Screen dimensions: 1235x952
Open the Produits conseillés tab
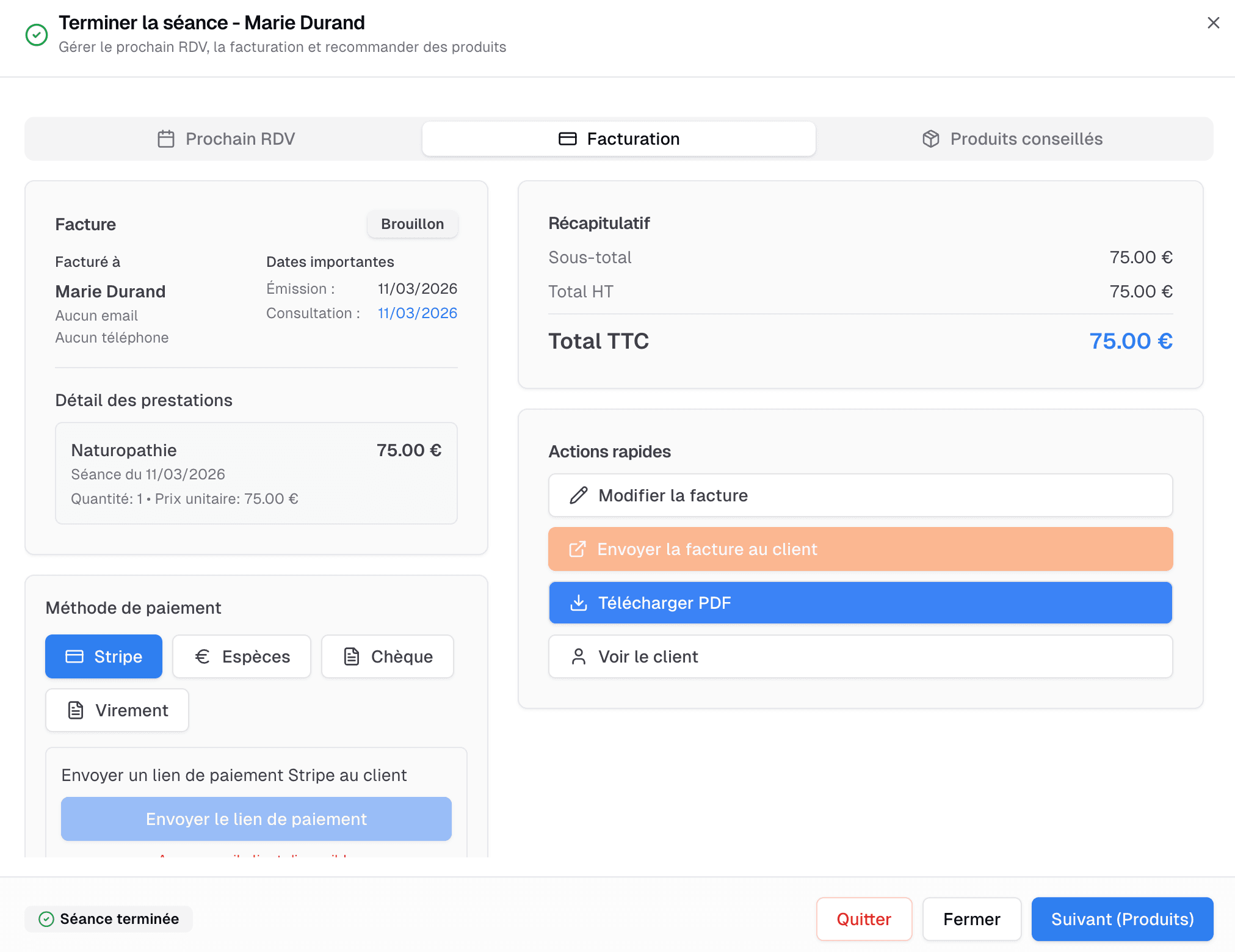point(1013,139)
